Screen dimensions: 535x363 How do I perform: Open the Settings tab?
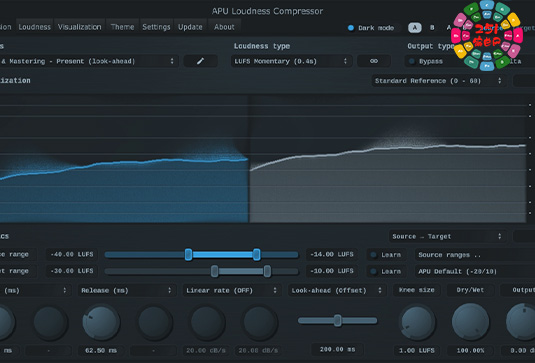[x=156, y=27]
